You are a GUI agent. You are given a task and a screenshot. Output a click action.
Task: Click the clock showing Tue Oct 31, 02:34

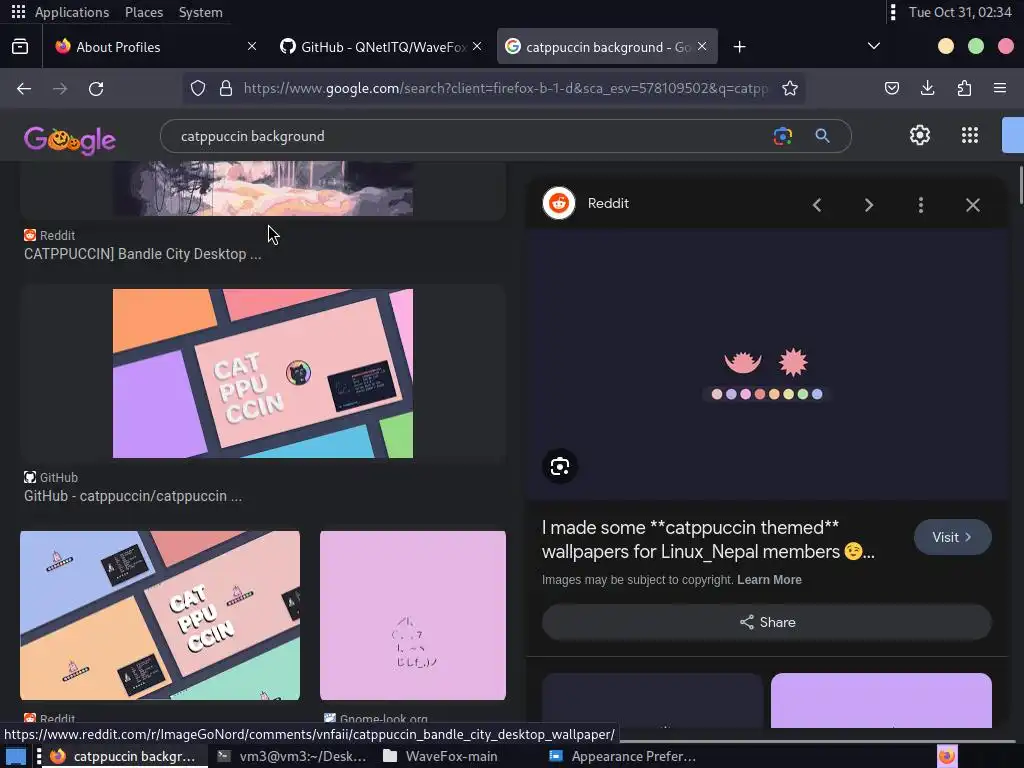tap(959, 12)
